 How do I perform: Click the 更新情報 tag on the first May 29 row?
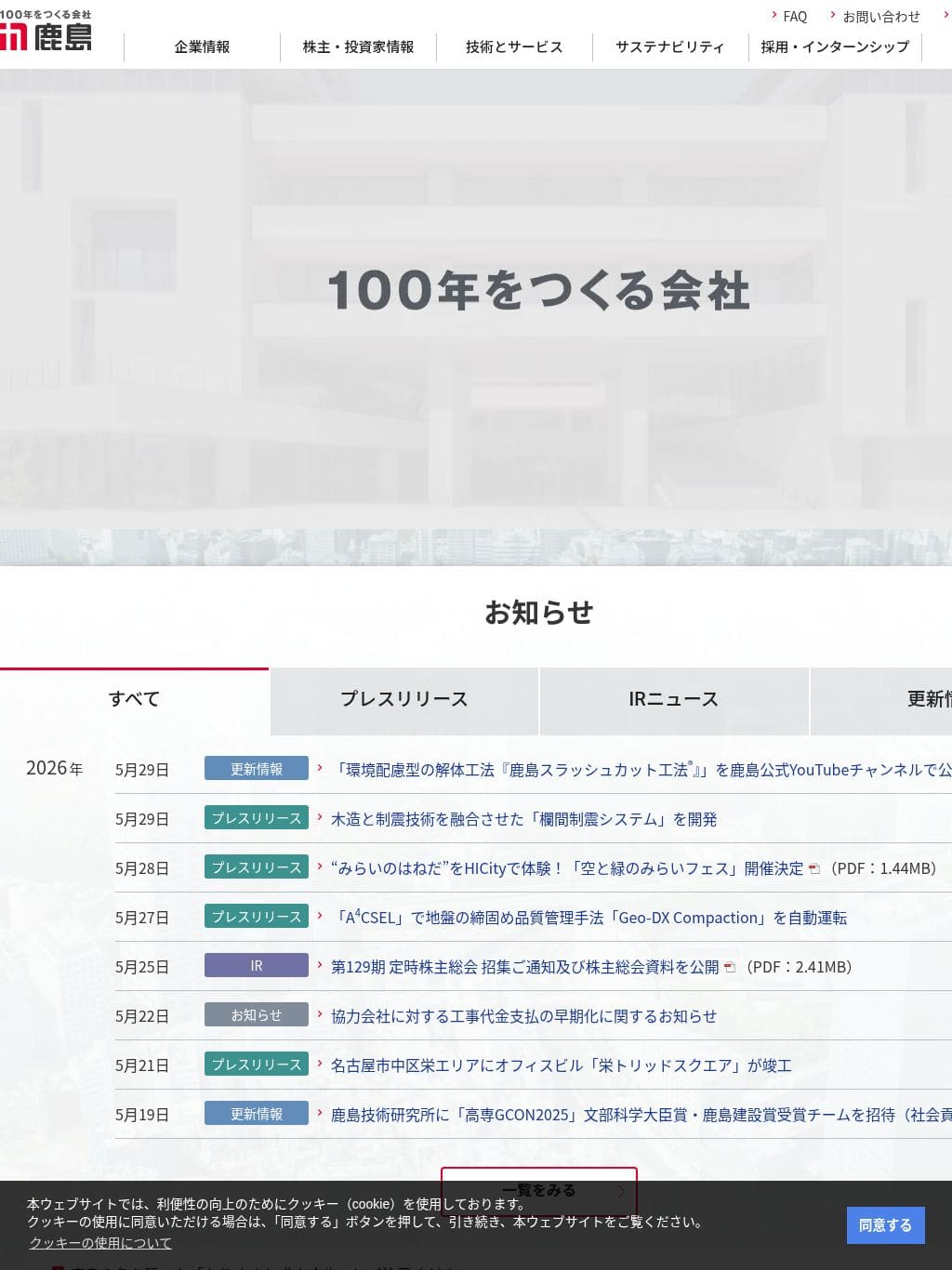point(257,769)
